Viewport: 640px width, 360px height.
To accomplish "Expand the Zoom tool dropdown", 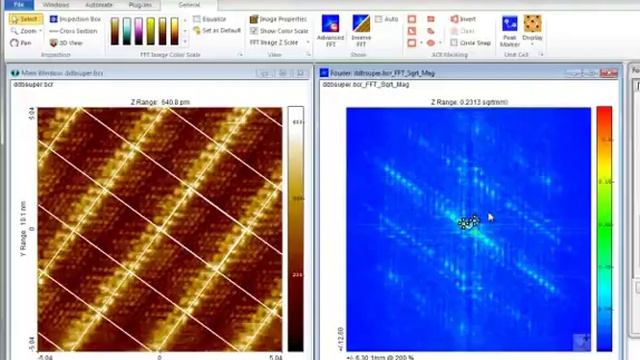I will coord(41,31).
